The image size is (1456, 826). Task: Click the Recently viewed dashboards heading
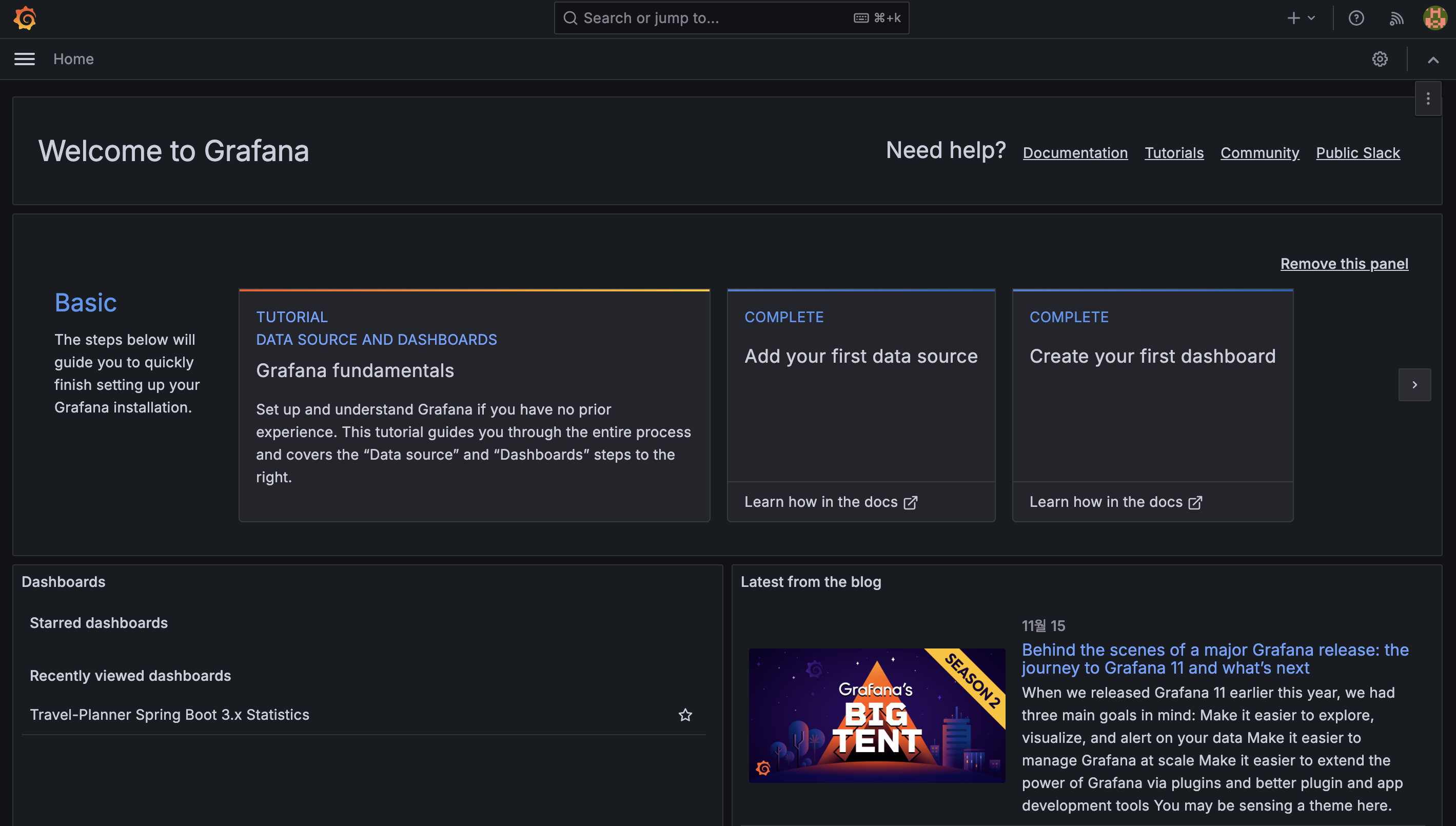click(x=130, y=676)
